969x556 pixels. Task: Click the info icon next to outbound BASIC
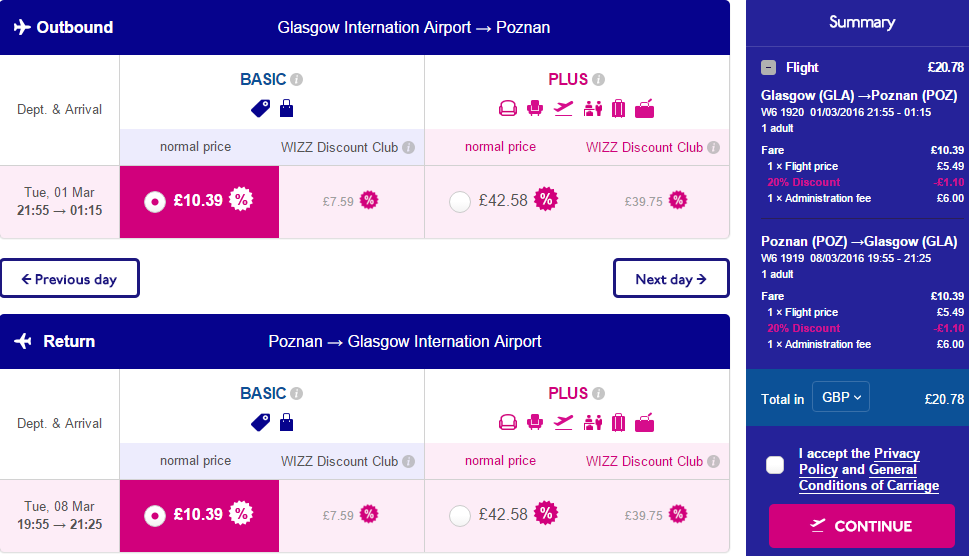tap(297, 80)
